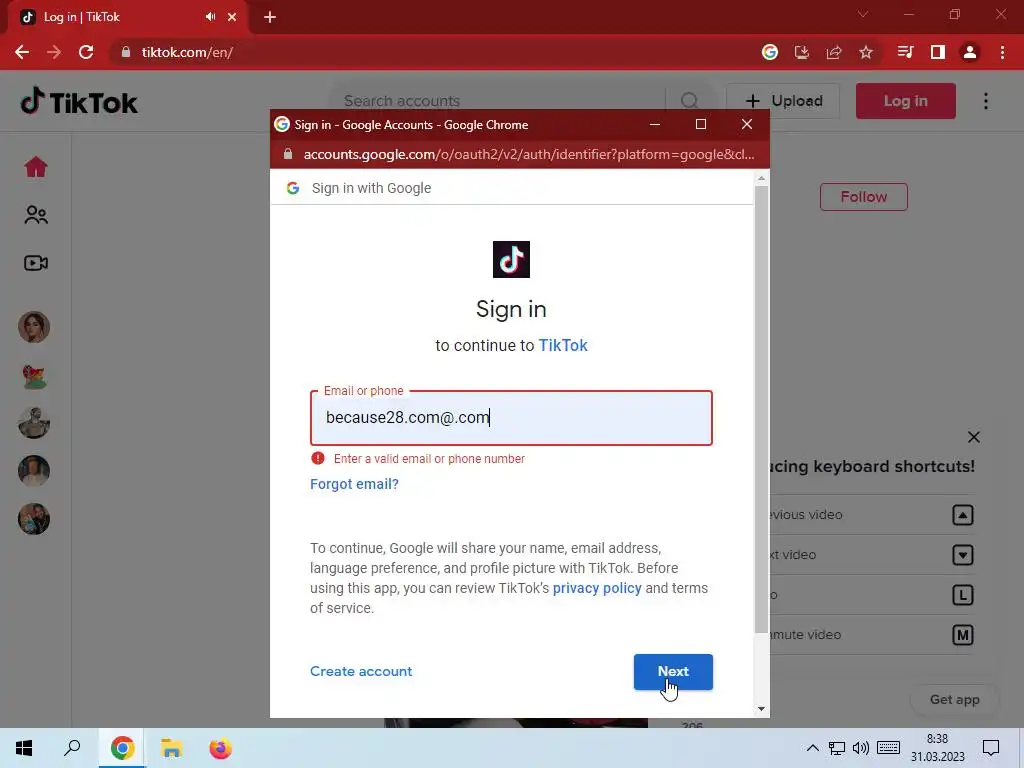Open the media control icon in Chrome toolbar
1024x768 pixels.
pyautogui.click(x=905, y=52)
